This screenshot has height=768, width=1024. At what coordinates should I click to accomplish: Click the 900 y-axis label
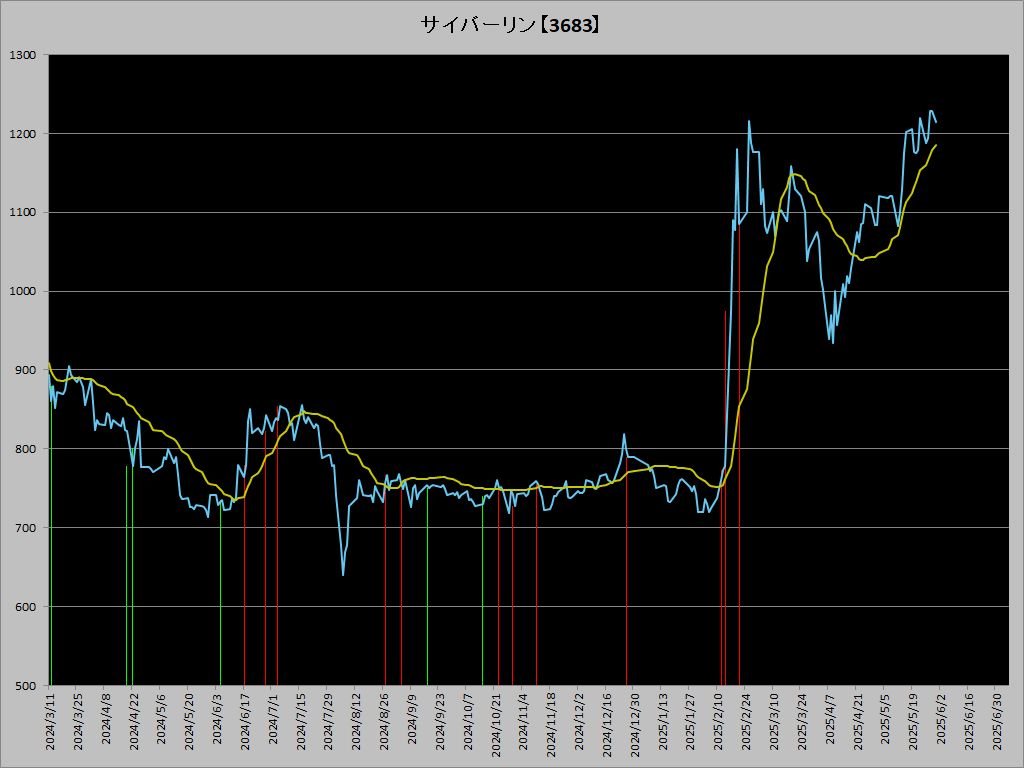click(x=25, y=370)
